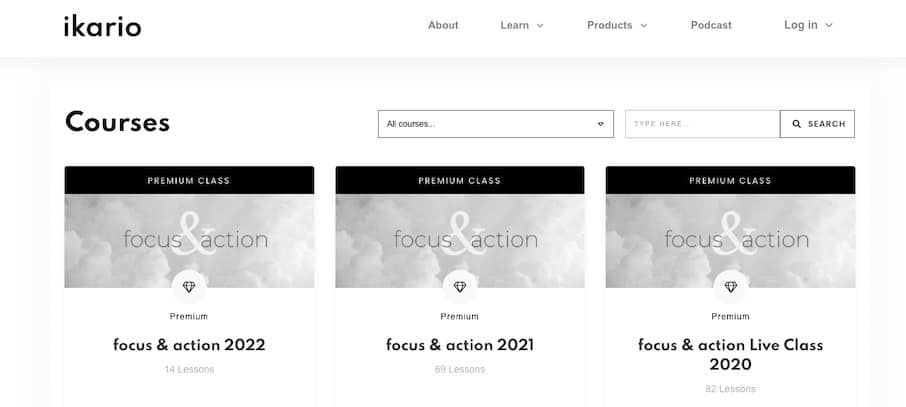Open focus & action Live Class 2020 title

coord(730,354)
